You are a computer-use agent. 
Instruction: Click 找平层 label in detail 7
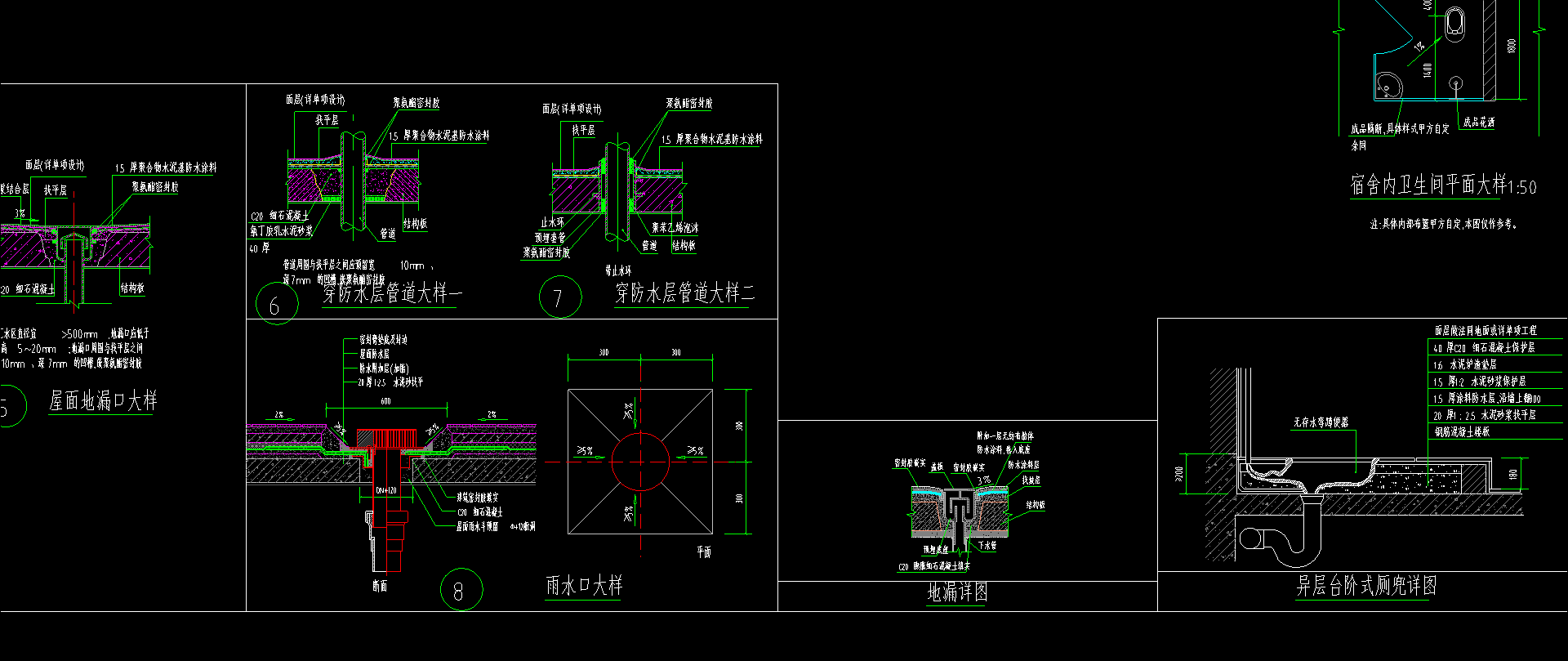(583, 131)
